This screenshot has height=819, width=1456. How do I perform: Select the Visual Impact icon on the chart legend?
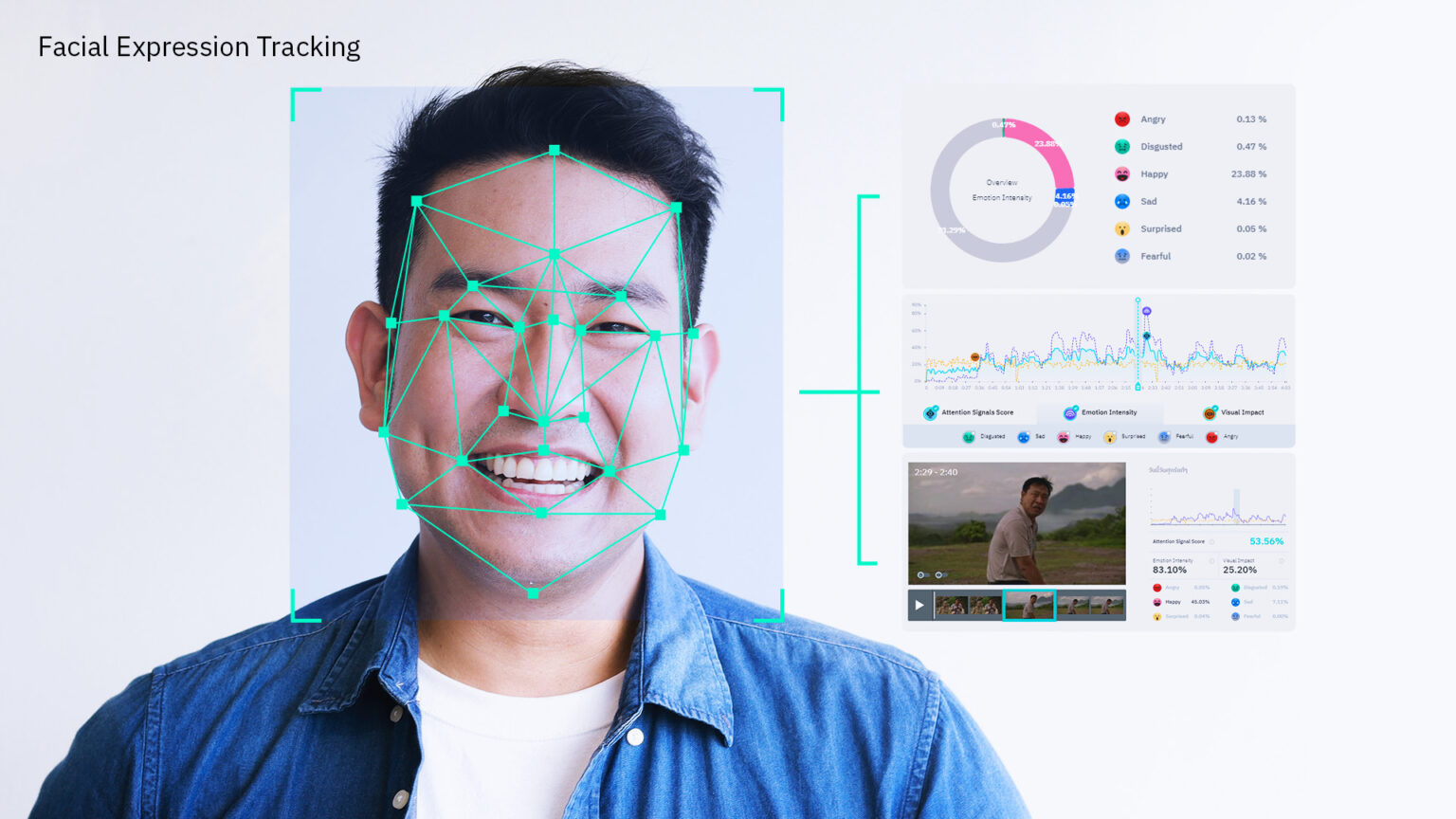click(1209, 411)
